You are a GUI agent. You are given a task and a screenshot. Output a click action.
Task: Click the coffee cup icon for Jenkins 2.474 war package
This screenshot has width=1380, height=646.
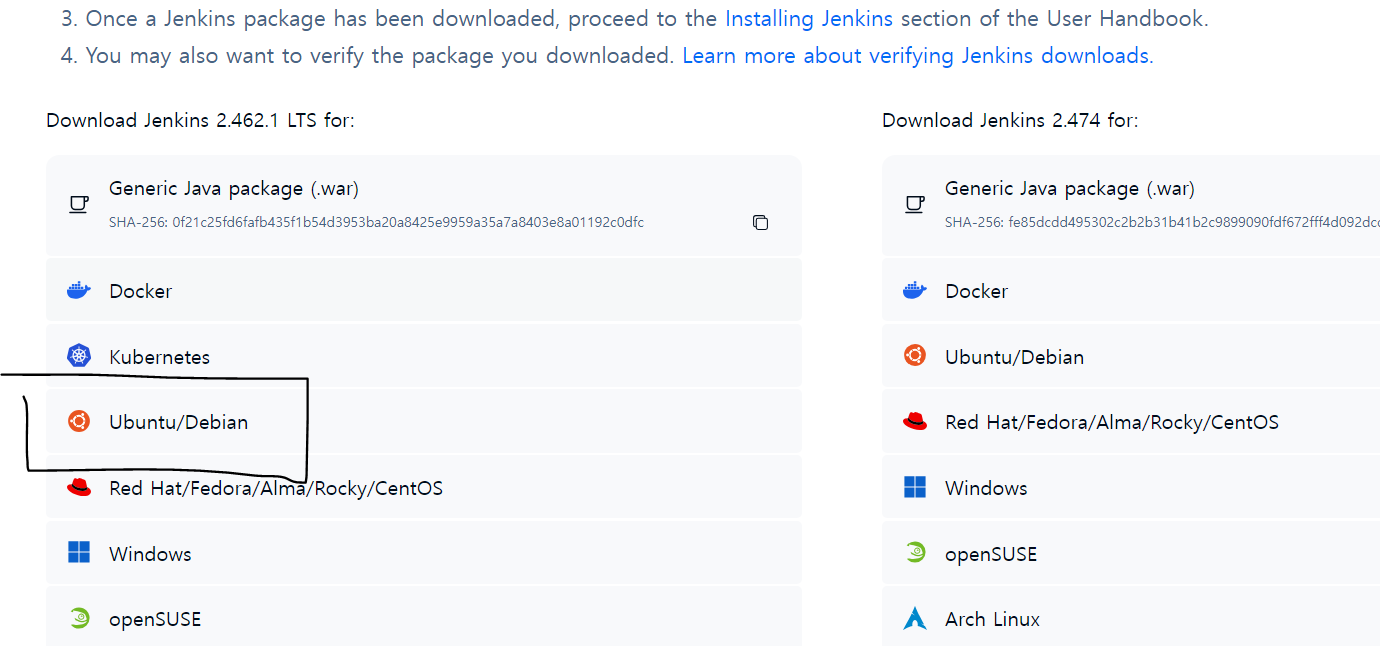915,205
